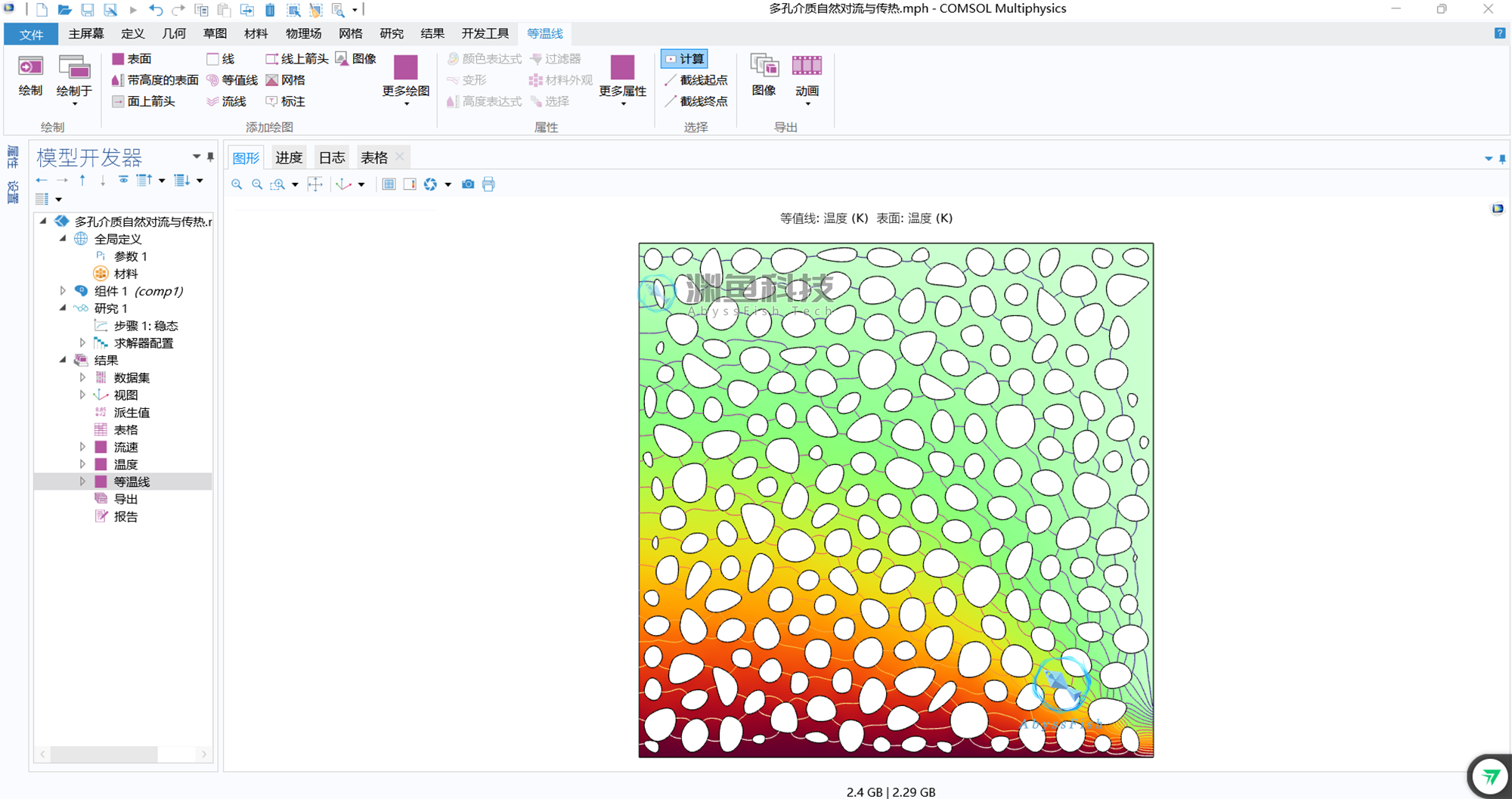
Task: Select the Parameters 1 (参数 1) tree row
Action: tap(123, 256)
